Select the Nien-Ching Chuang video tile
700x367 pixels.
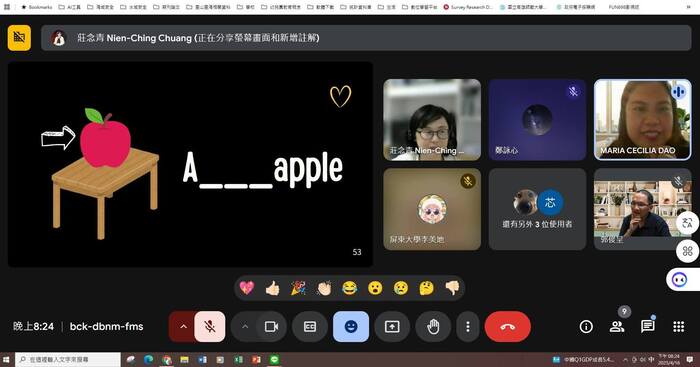(x=432, y=120)
